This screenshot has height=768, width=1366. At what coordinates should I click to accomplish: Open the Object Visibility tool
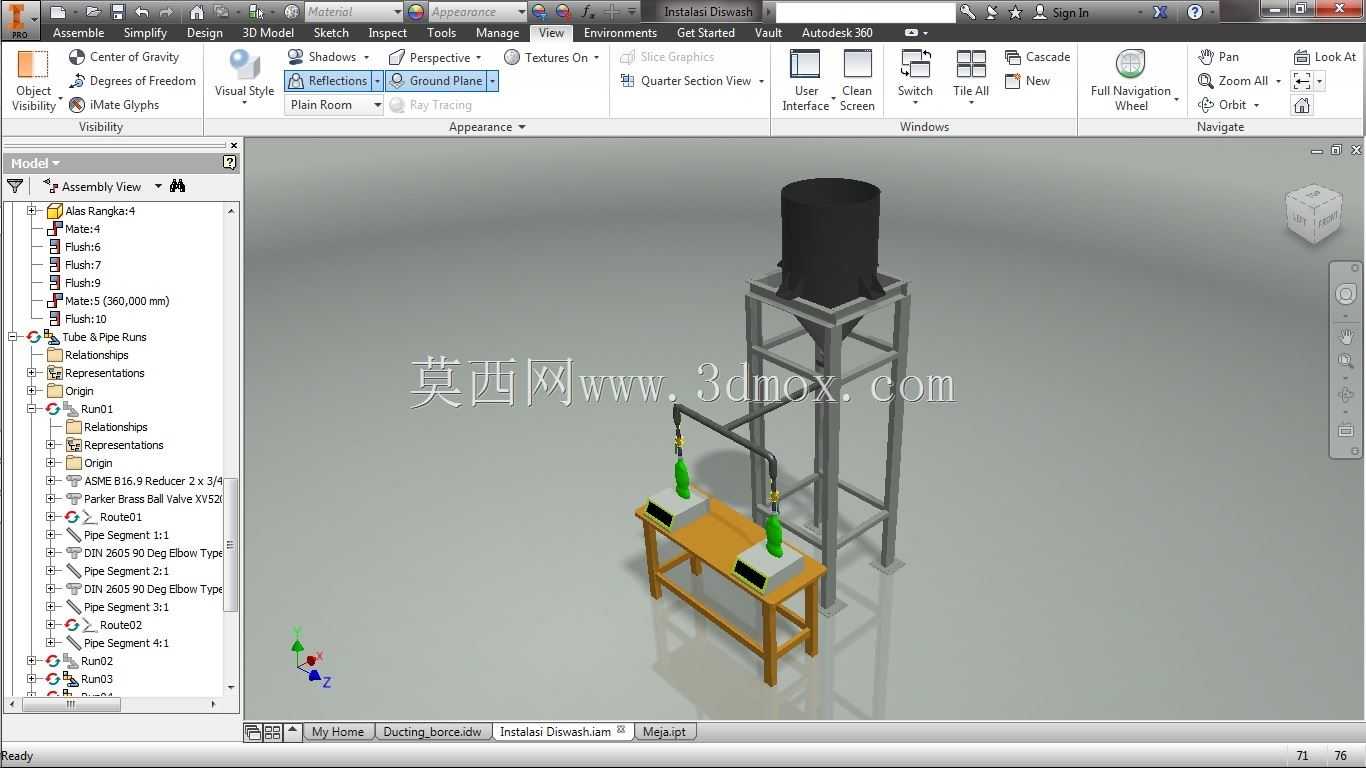pyautogui.click(x=33, y=80)
